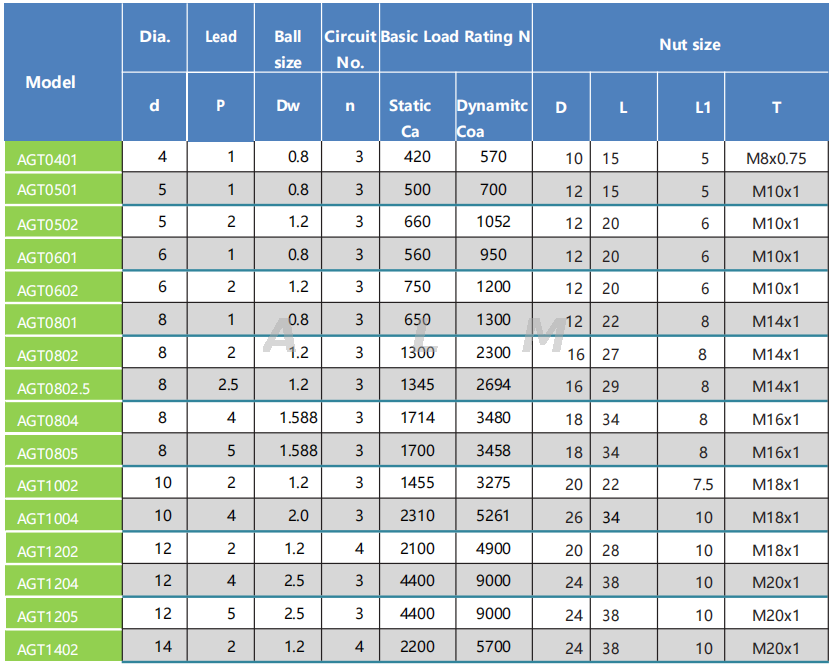Click the 1714 static load value
This screenshot has width=833, height=667.
[417, 418]
